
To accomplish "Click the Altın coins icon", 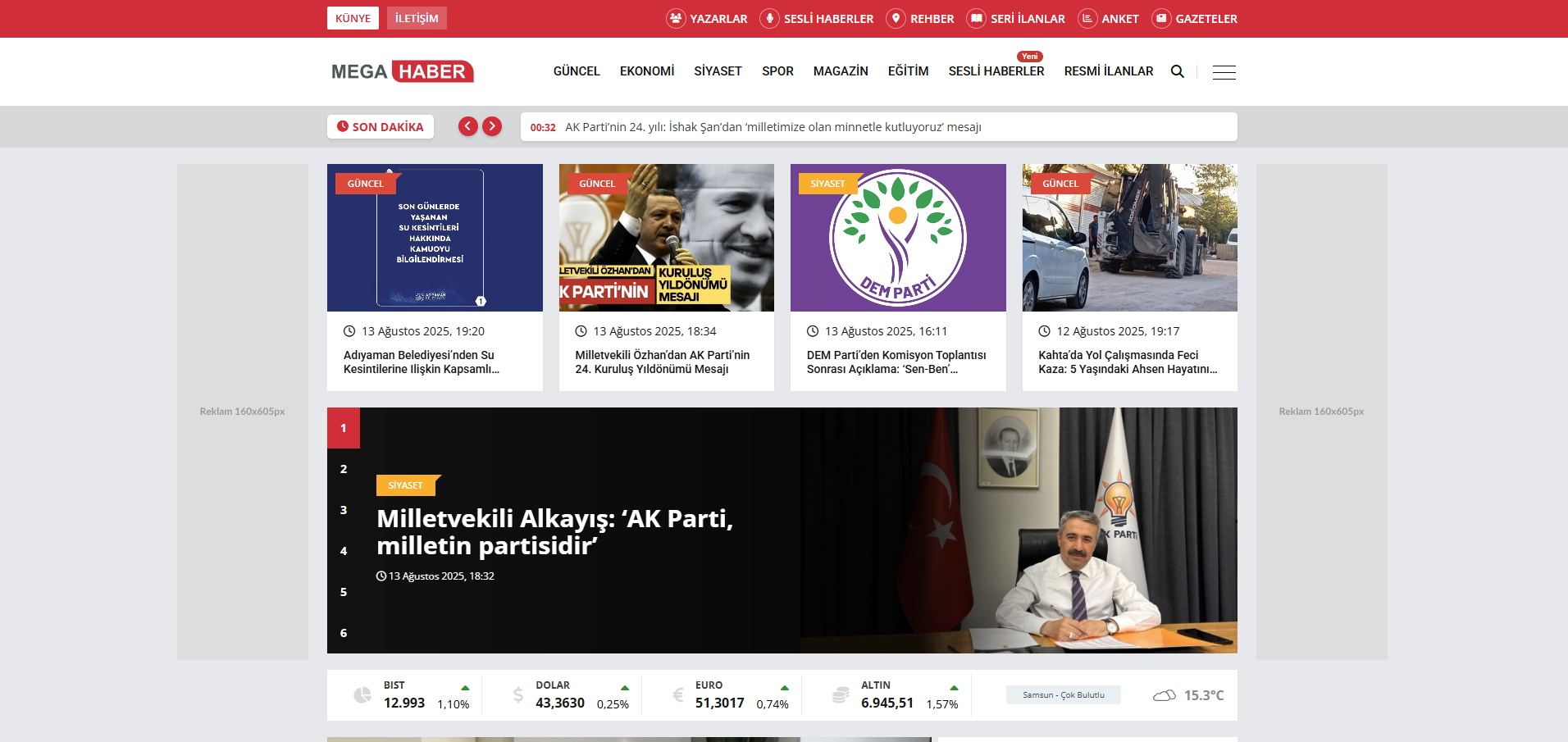I will pyautogui.click(x=841, y=695).
